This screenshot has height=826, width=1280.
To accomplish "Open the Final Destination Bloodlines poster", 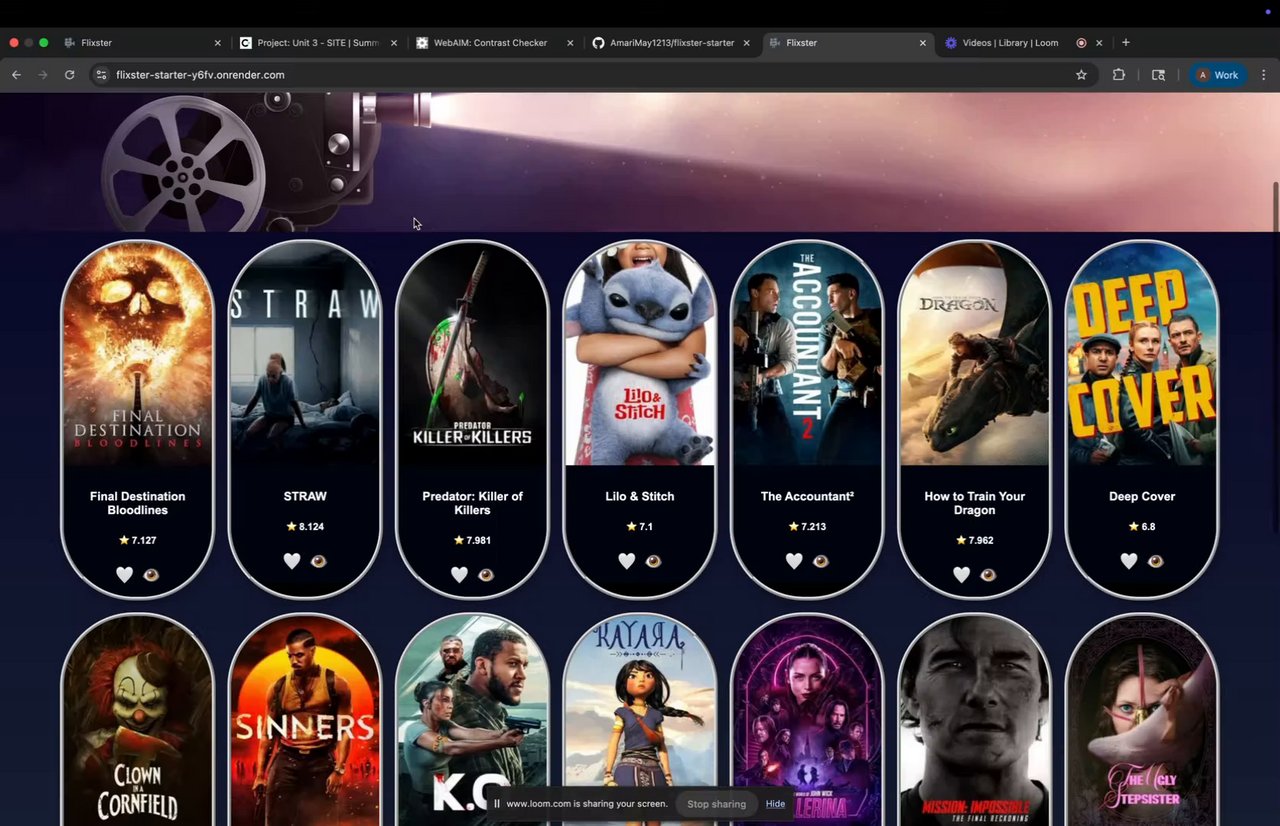I will tap(138, 354).
